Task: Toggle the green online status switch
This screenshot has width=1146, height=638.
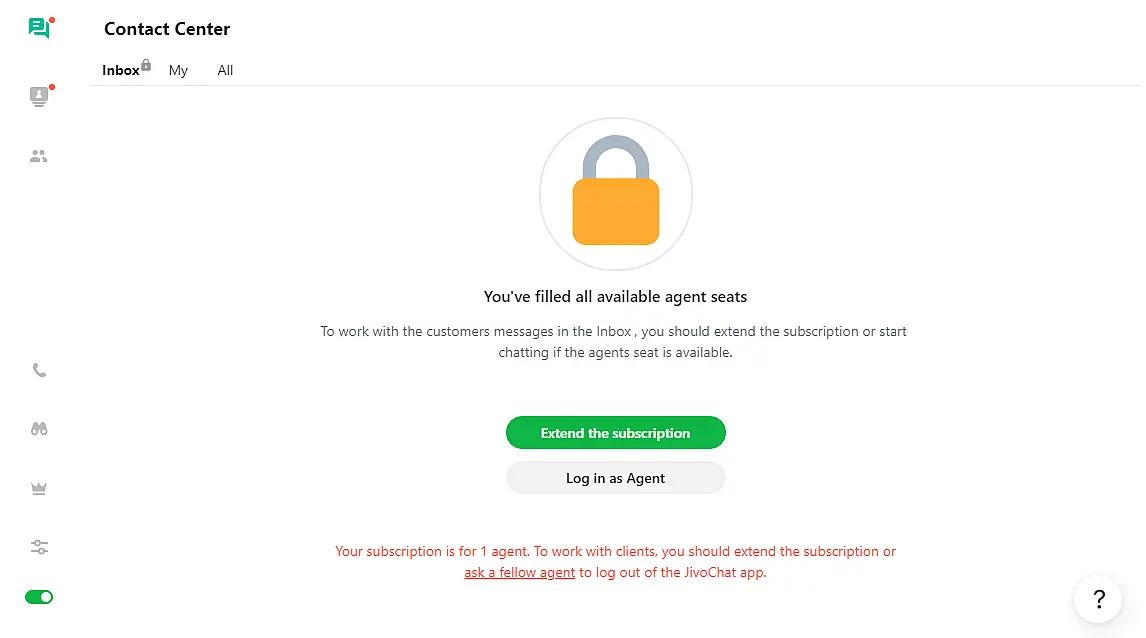Action: pyautogui.click(x=39, y=597)
